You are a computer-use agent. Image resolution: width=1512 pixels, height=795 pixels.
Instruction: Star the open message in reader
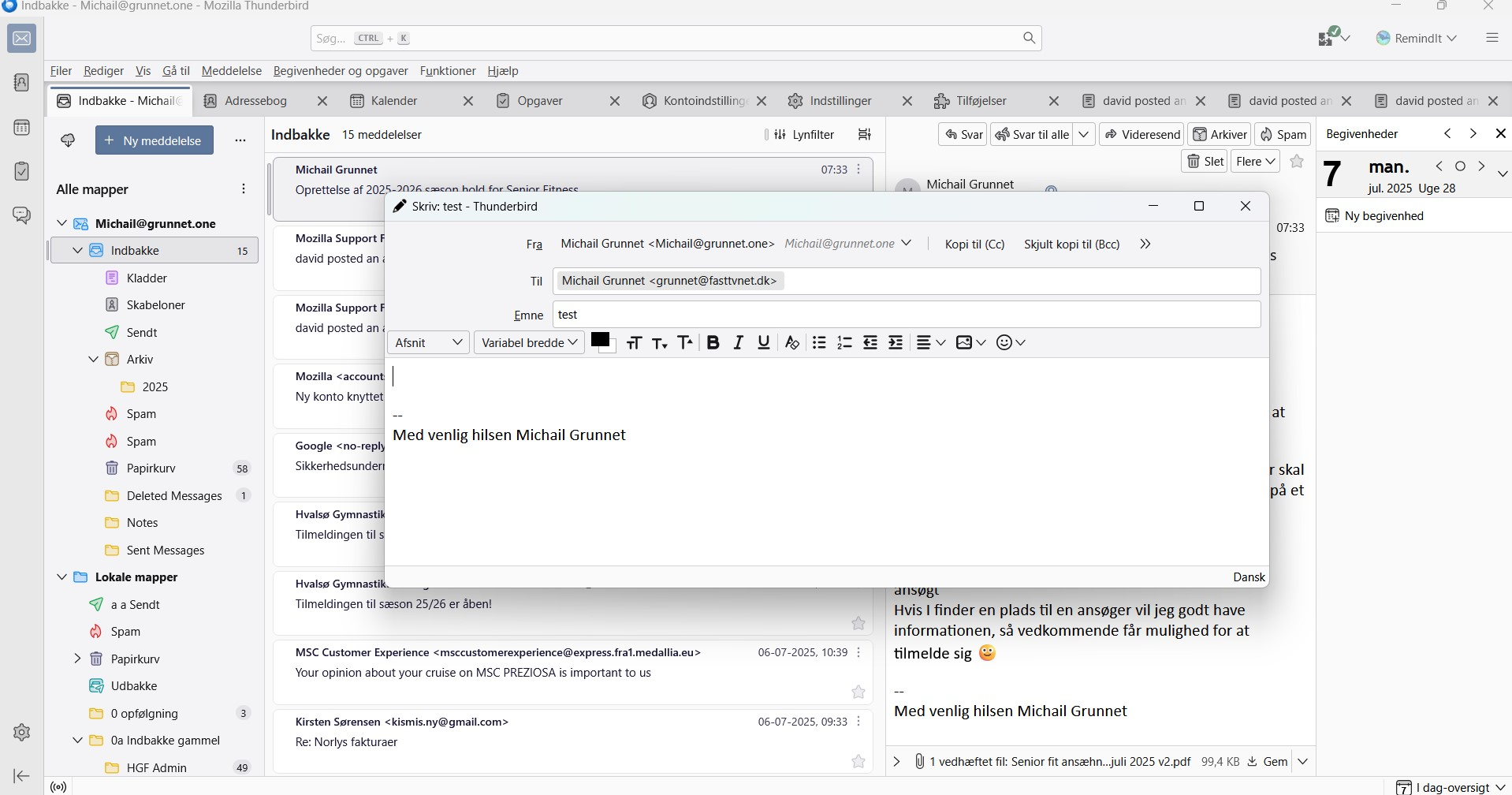click(1297, 162)
